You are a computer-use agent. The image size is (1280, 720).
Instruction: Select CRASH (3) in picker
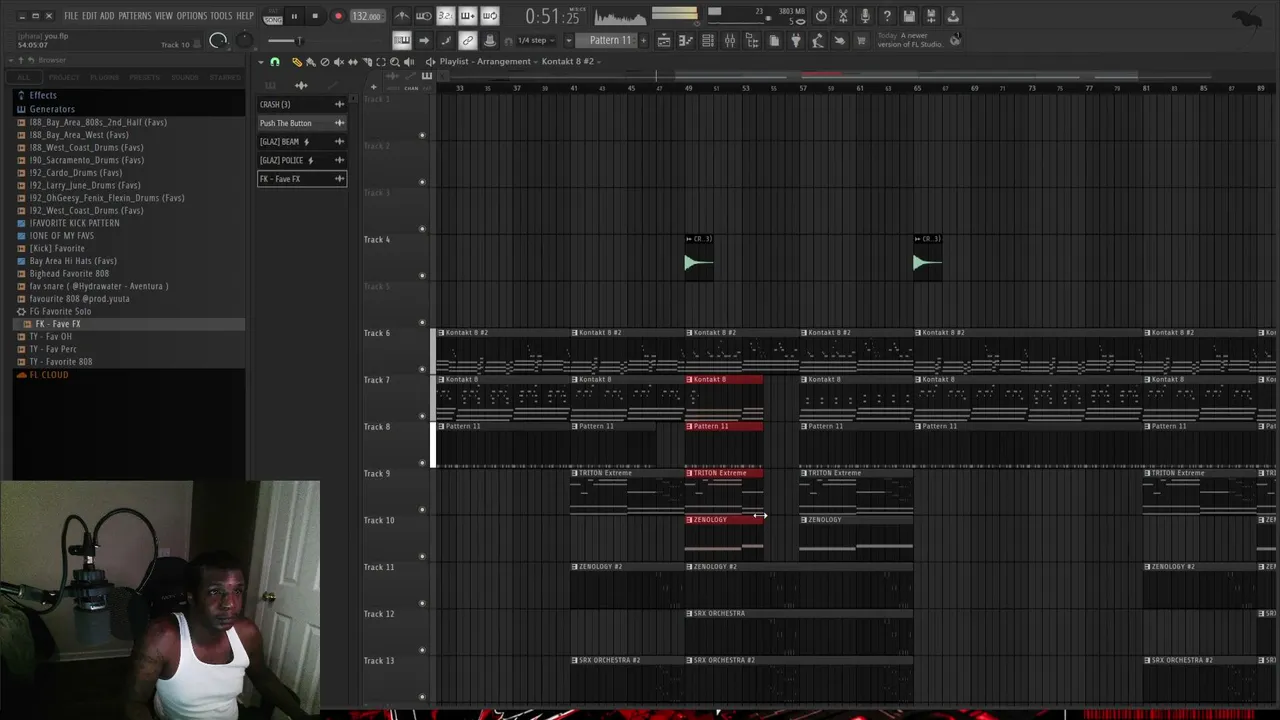[x=301, y=104]
